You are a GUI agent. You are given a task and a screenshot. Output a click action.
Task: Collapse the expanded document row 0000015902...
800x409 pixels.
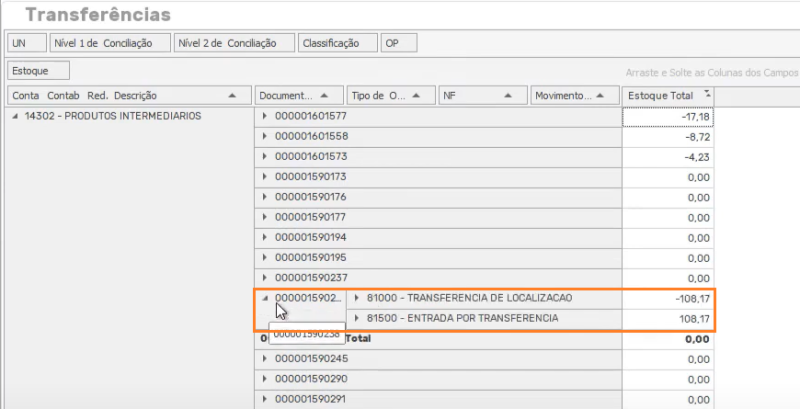coord(264,299)
